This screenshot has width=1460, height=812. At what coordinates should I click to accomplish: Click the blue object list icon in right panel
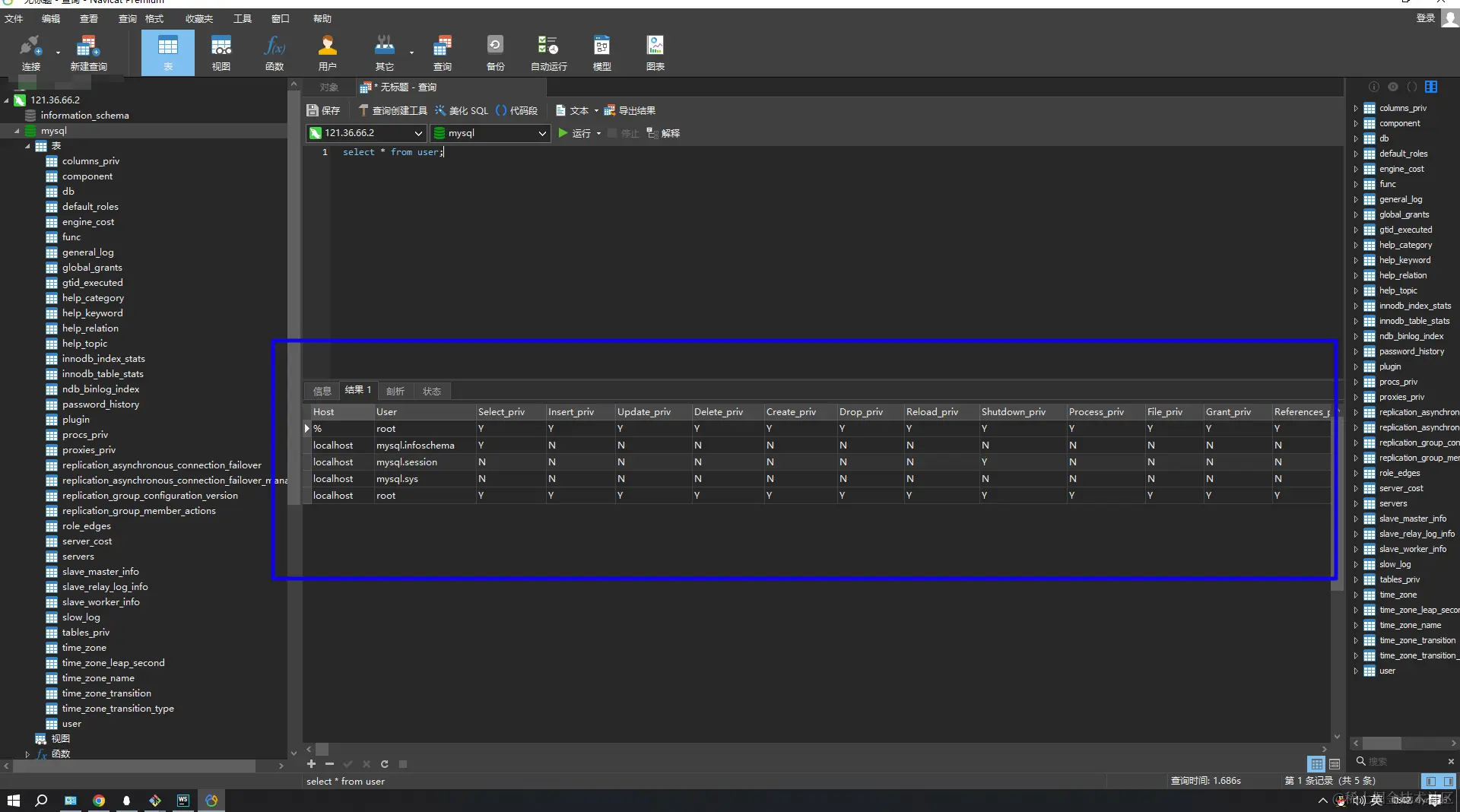click(1431, 87)
